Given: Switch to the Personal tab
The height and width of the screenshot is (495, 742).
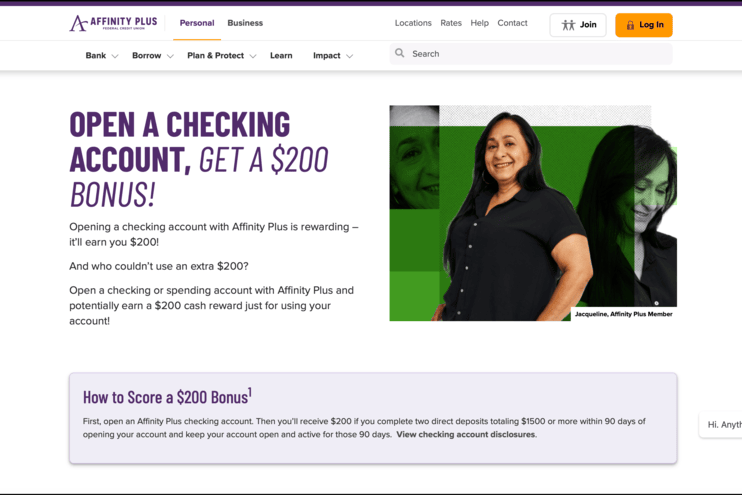Looking at the screenshot, I should pyautogui.click(x=197, y=23).
